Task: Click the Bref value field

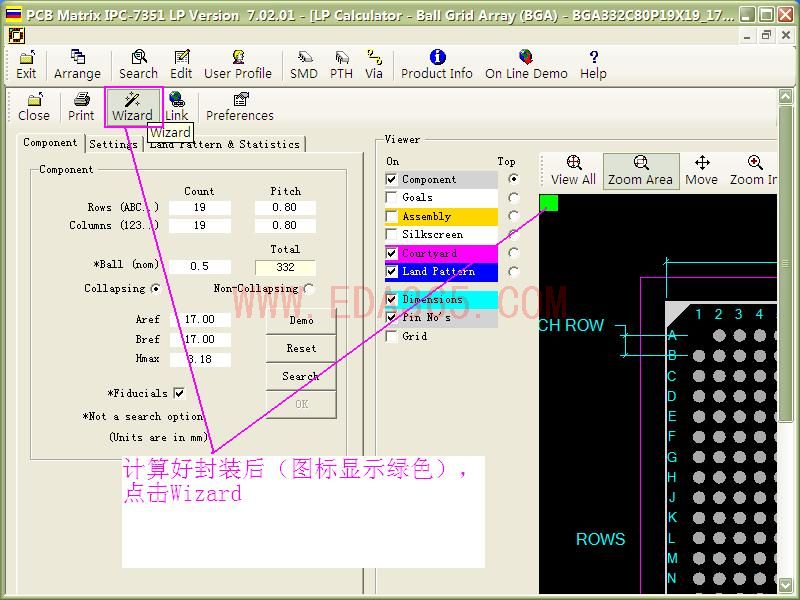Action: (x=199, y=339)
